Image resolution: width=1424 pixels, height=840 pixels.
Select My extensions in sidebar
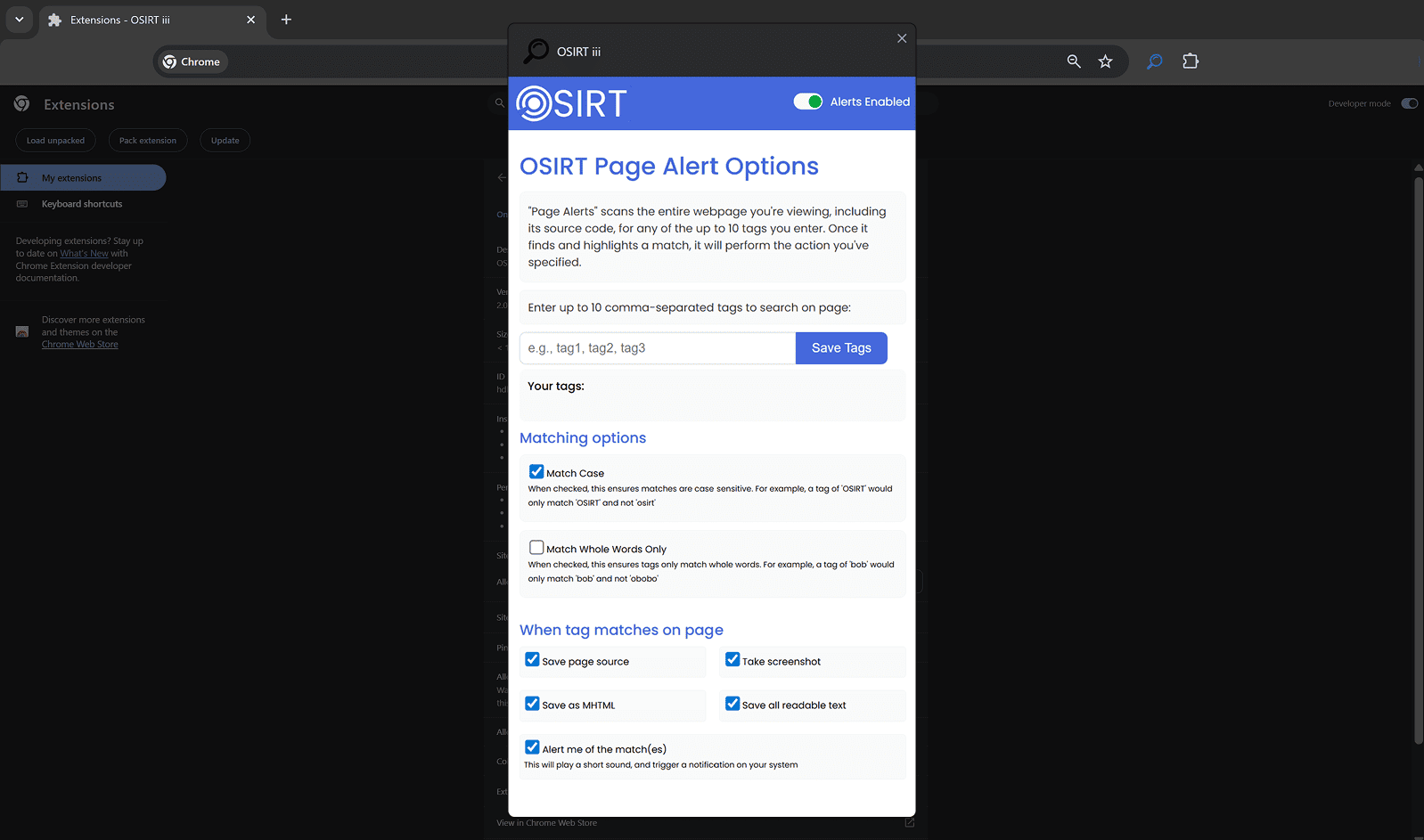pos(83,177)
